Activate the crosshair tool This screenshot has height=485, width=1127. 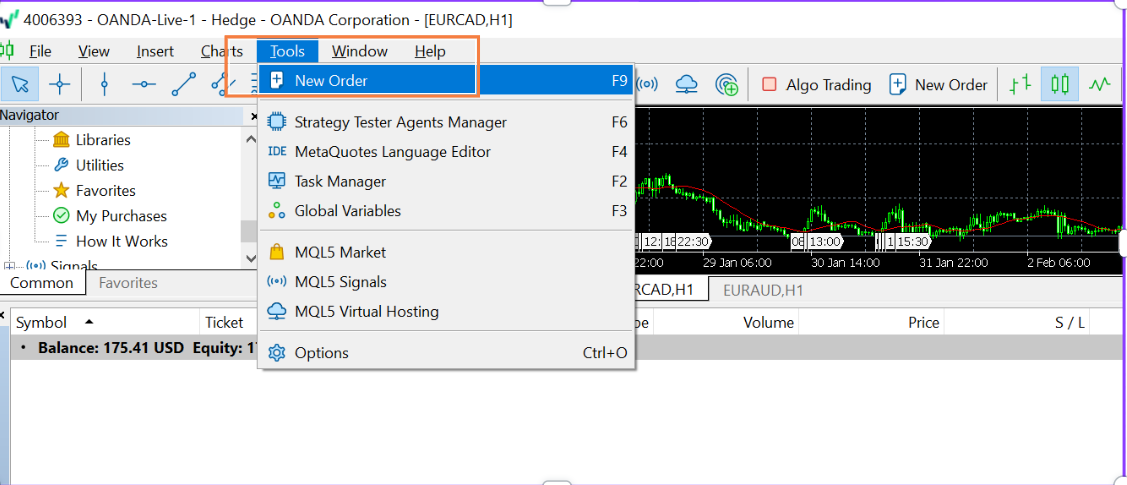pyautogui.click(x=59, y=84)
